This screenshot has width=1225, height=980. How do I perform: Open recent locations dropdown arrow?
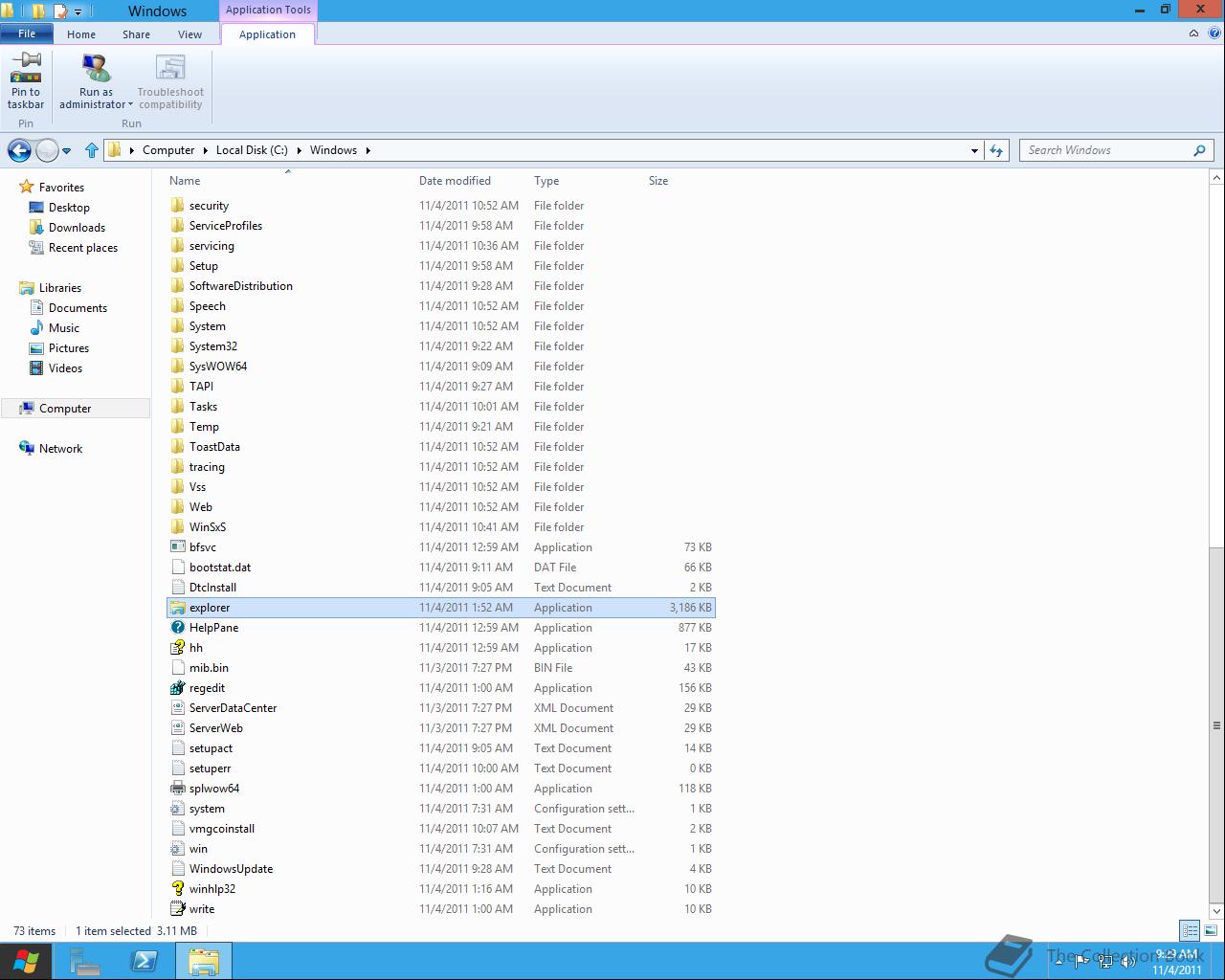pyautogui.click(x=67, y=151)
